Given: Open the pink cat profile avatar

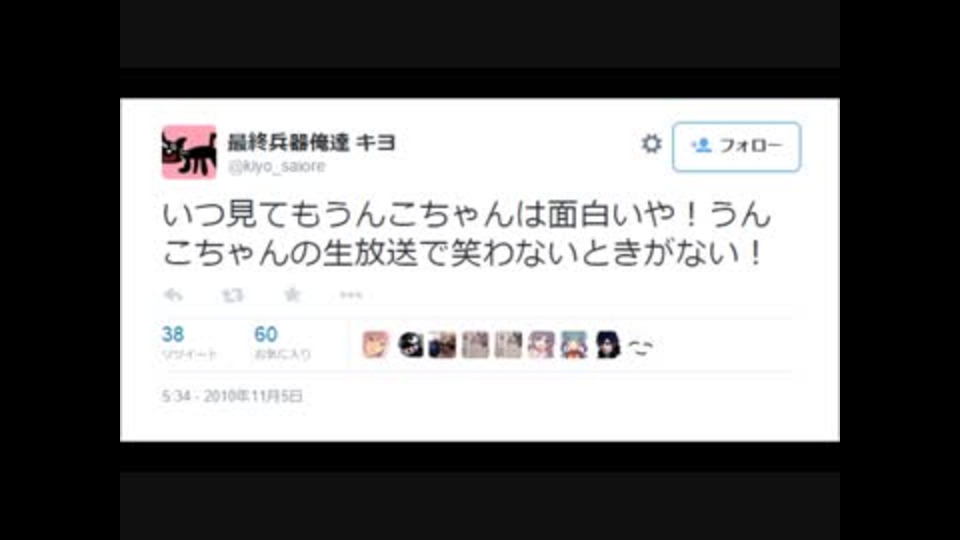Looking at the screenshot, I should click(189, 152).
